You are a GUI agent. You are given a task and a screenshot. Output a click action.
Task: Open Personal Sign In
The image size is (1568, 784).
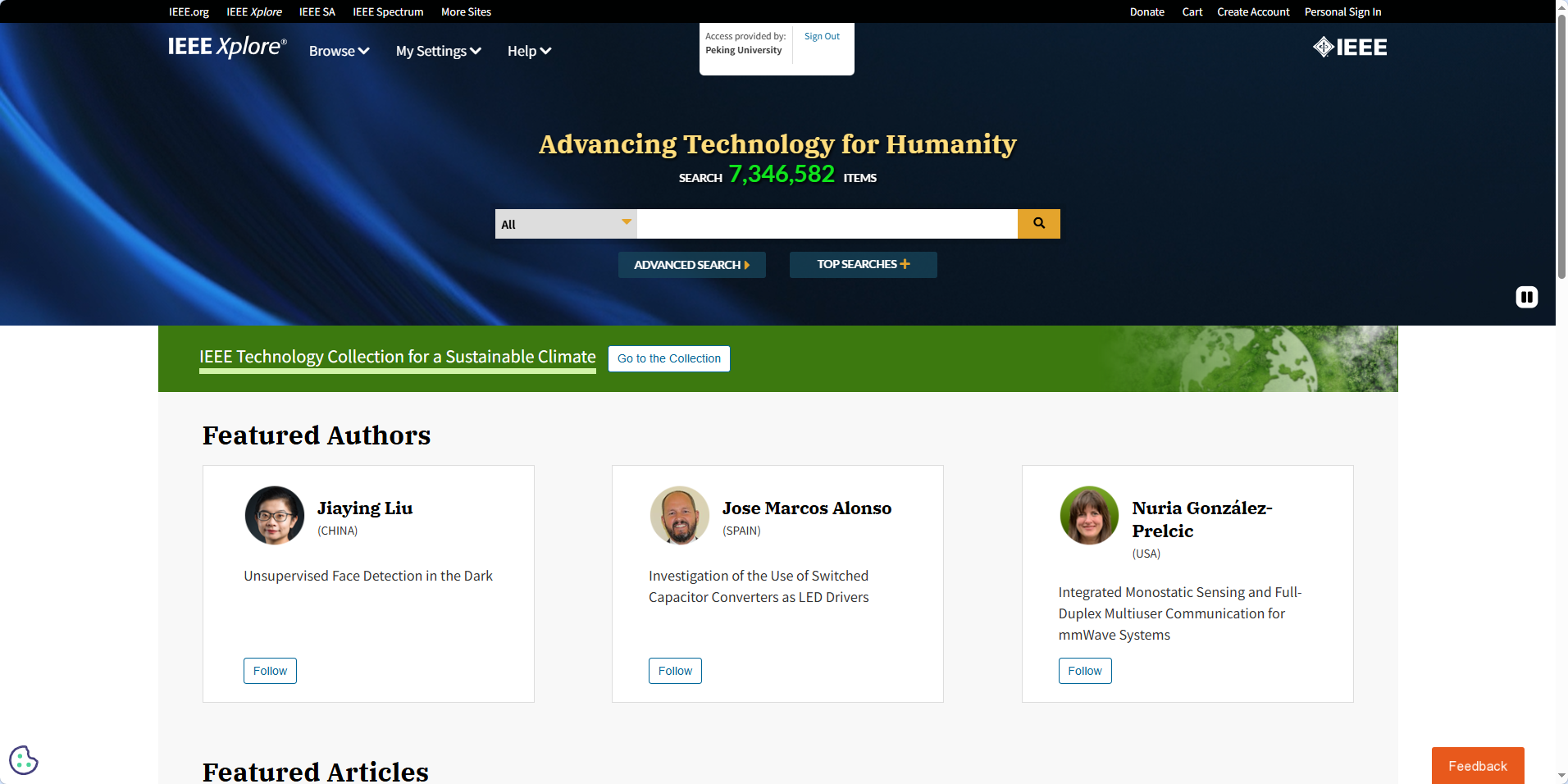pyautogui.click(x=1342, y=11)
